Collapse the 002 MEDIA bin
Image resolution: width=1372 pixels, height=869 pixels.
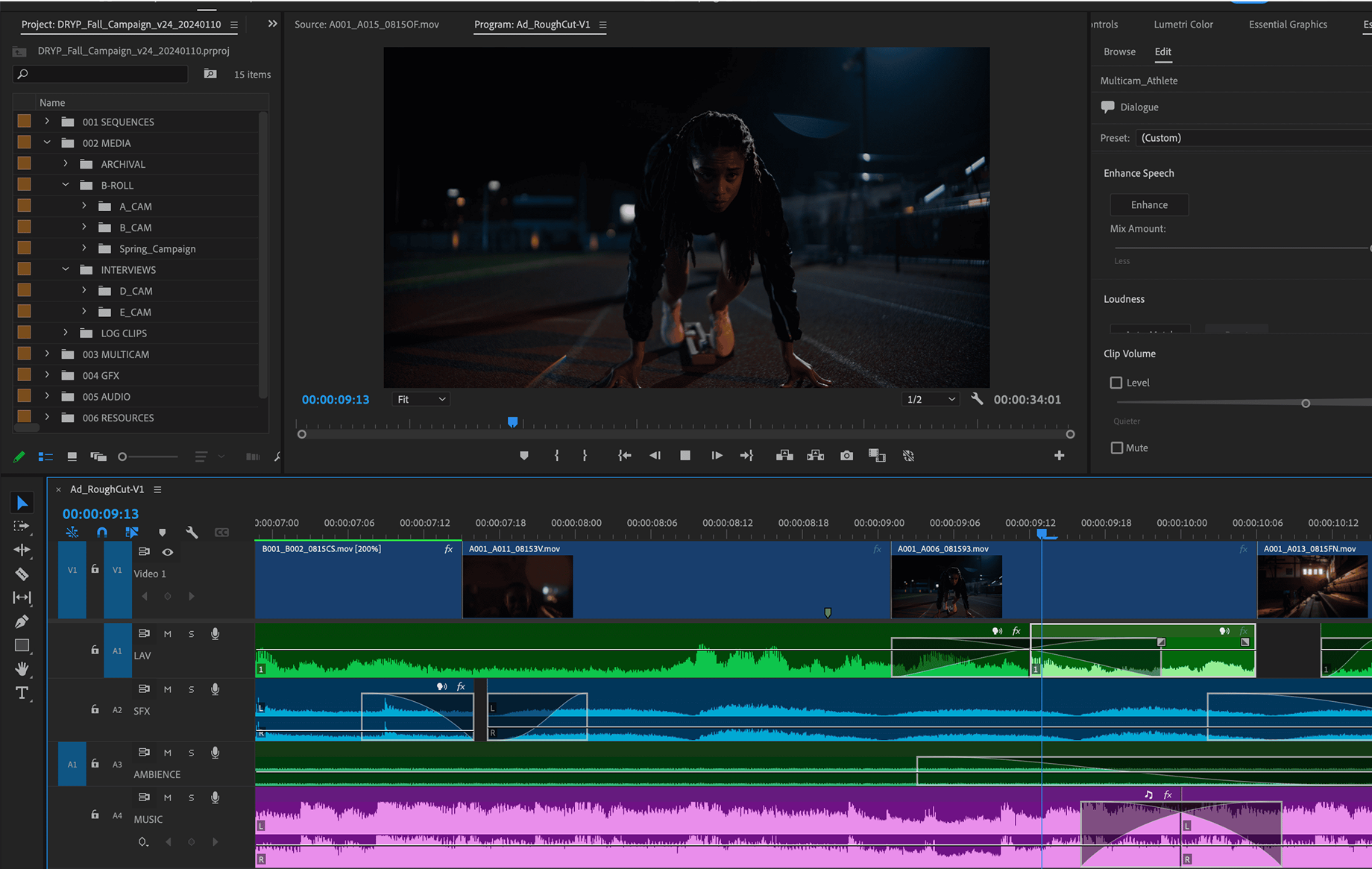point(47,142)
